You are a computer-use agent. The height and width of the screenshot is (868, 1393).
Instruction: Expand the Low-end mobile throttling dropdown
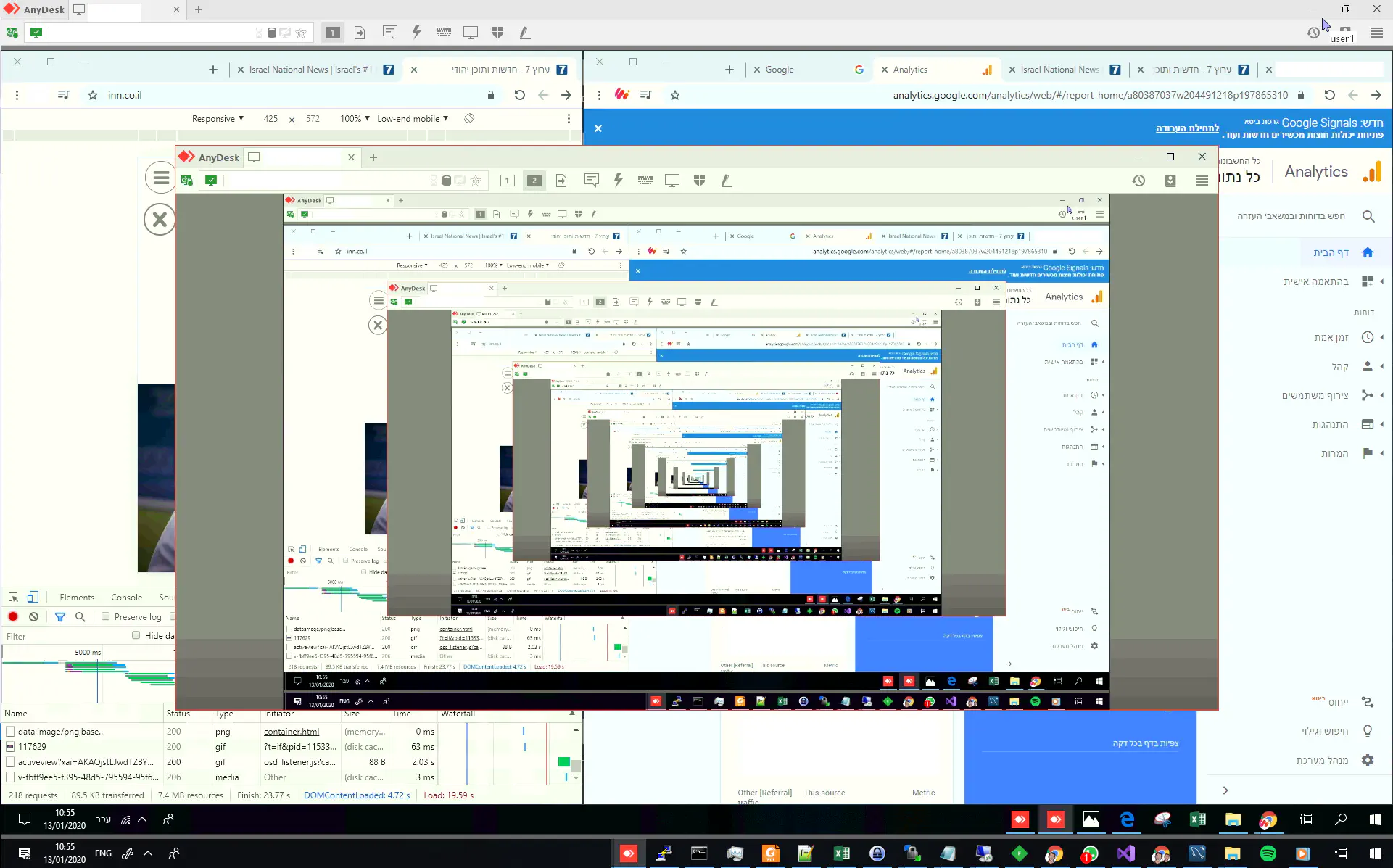coord(412,118)
